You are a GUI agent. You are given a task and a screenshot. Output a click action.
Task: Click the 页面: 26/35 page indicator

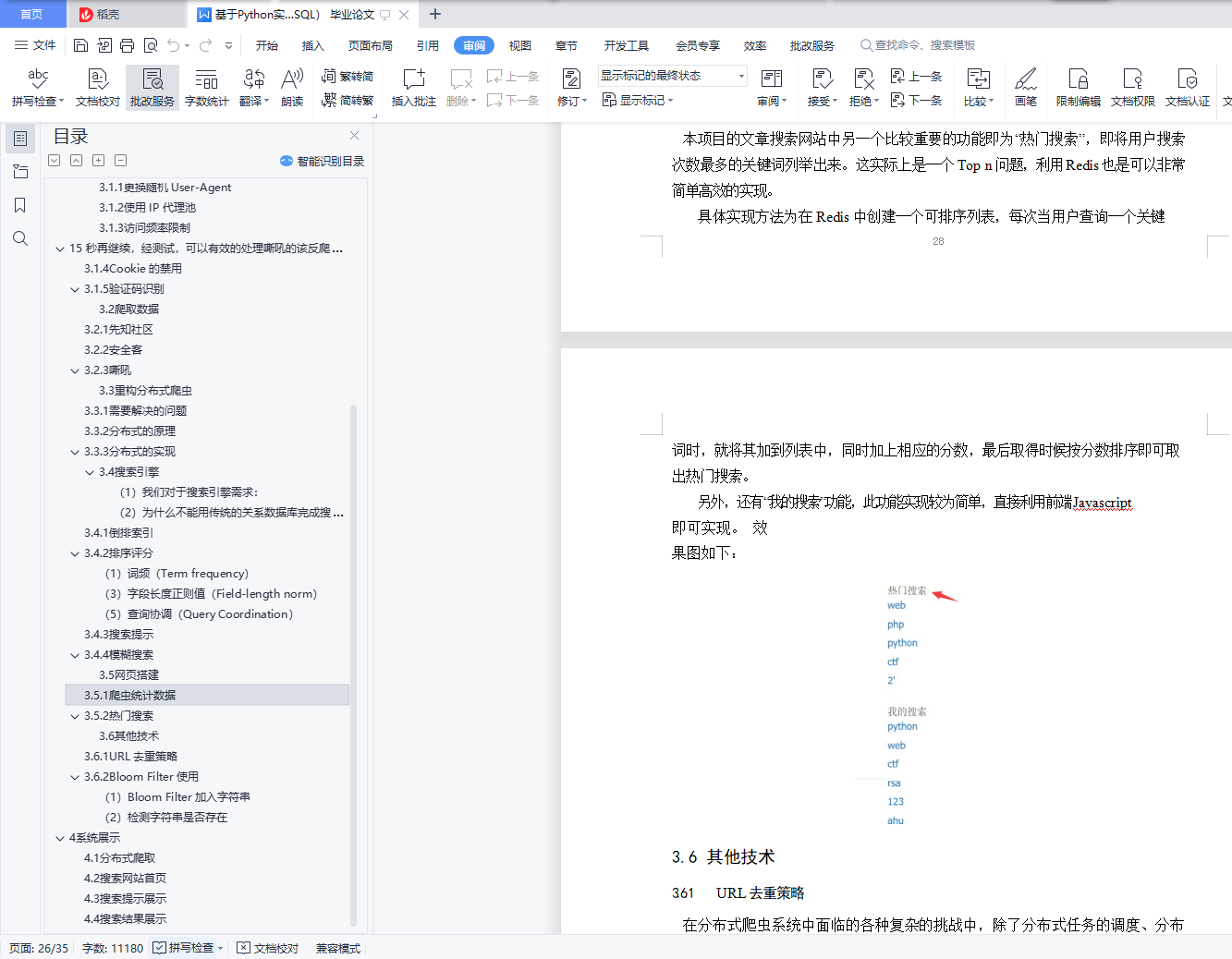pos(39,948)
